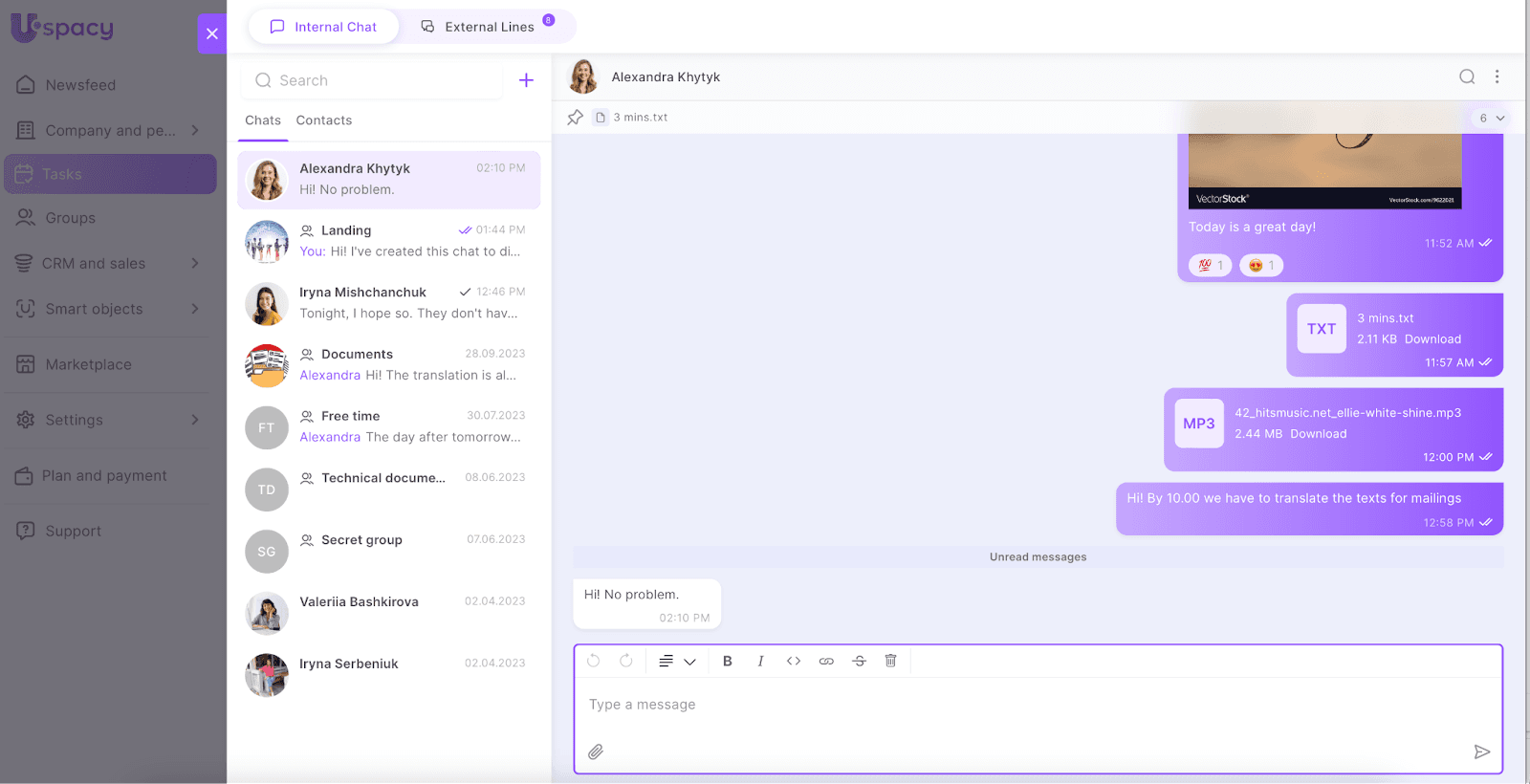1530x784 pixels.
Task: Click the code block formatting icon
Action: point(793,661)
